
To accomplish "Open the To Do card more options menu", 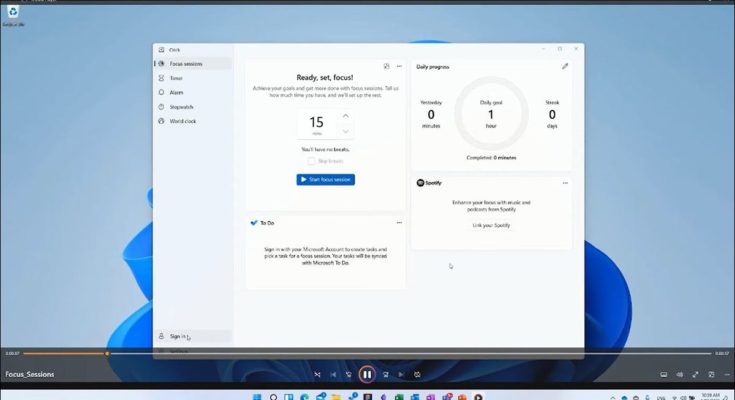I will [399, 222].
